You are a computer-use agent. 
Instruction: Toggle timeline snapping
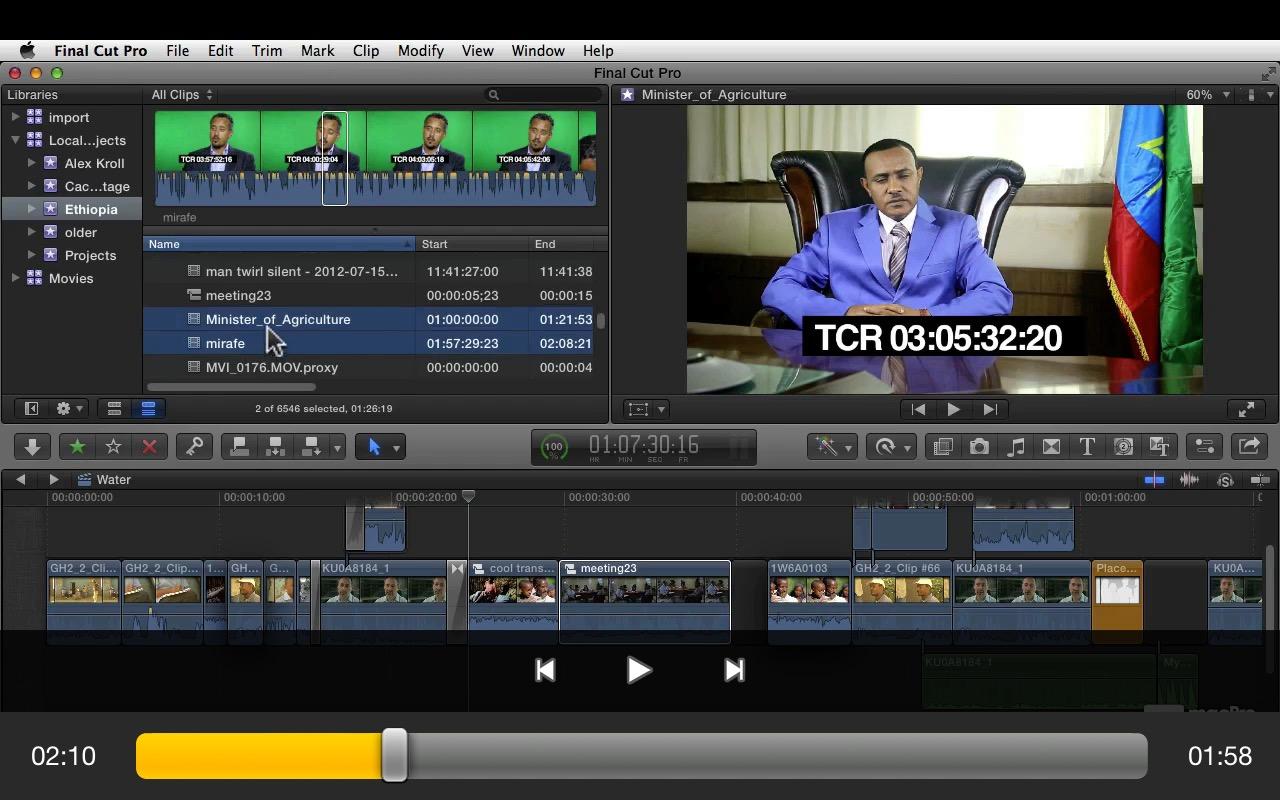point(1260,480)
